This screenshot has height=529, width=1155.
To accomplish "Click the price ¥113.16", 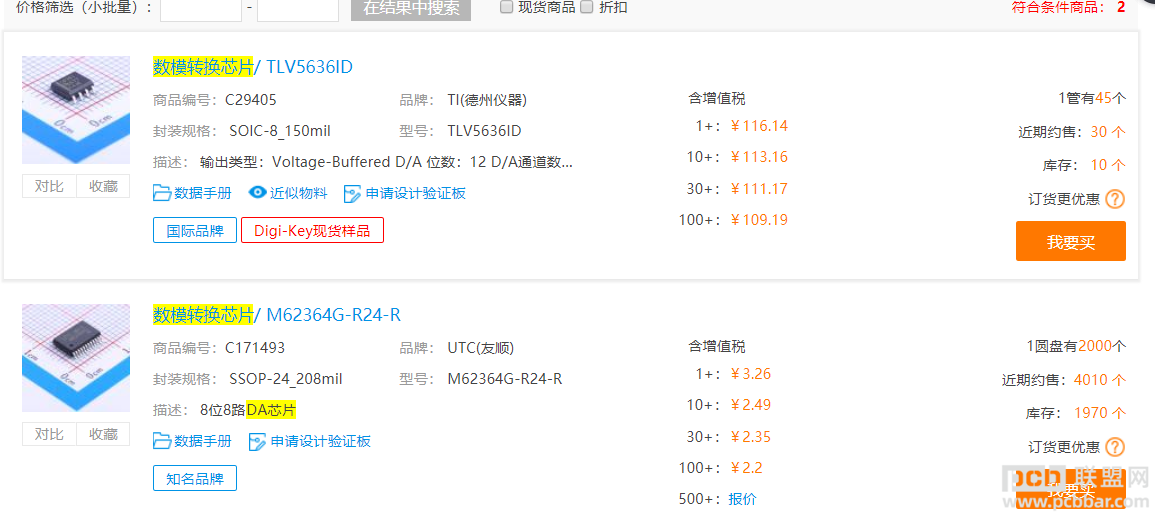I will 759,157.
